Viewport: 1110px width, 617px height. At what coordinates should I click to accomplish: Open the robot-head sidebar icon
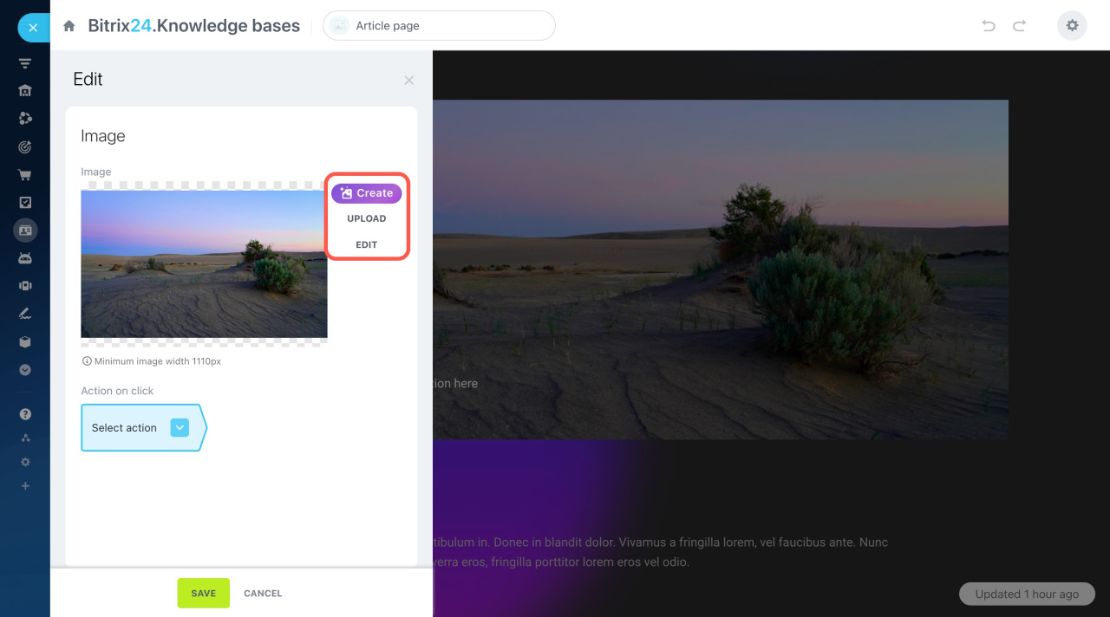(x=25, y=258)
